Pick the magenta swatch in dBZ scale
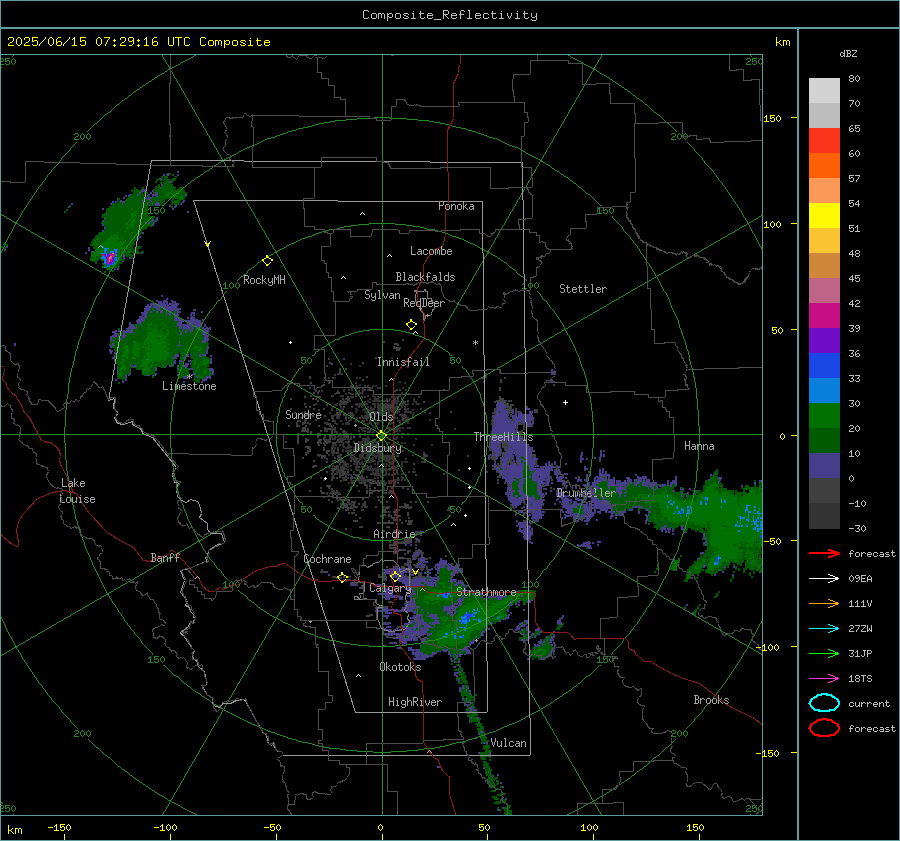 pyautogui.click(x=824, y=315)
